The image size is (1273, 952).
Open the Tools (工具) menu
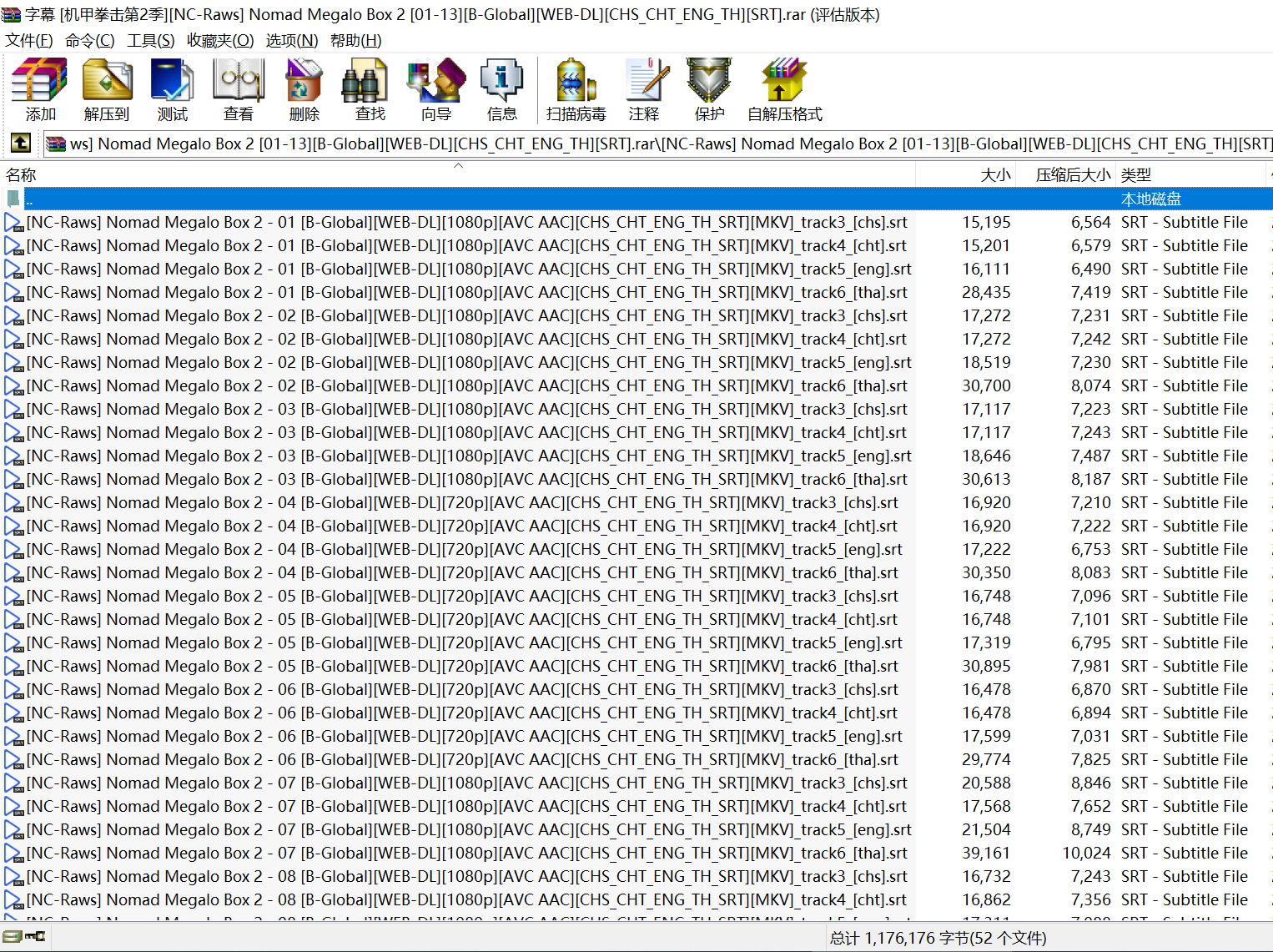point(151,40)
